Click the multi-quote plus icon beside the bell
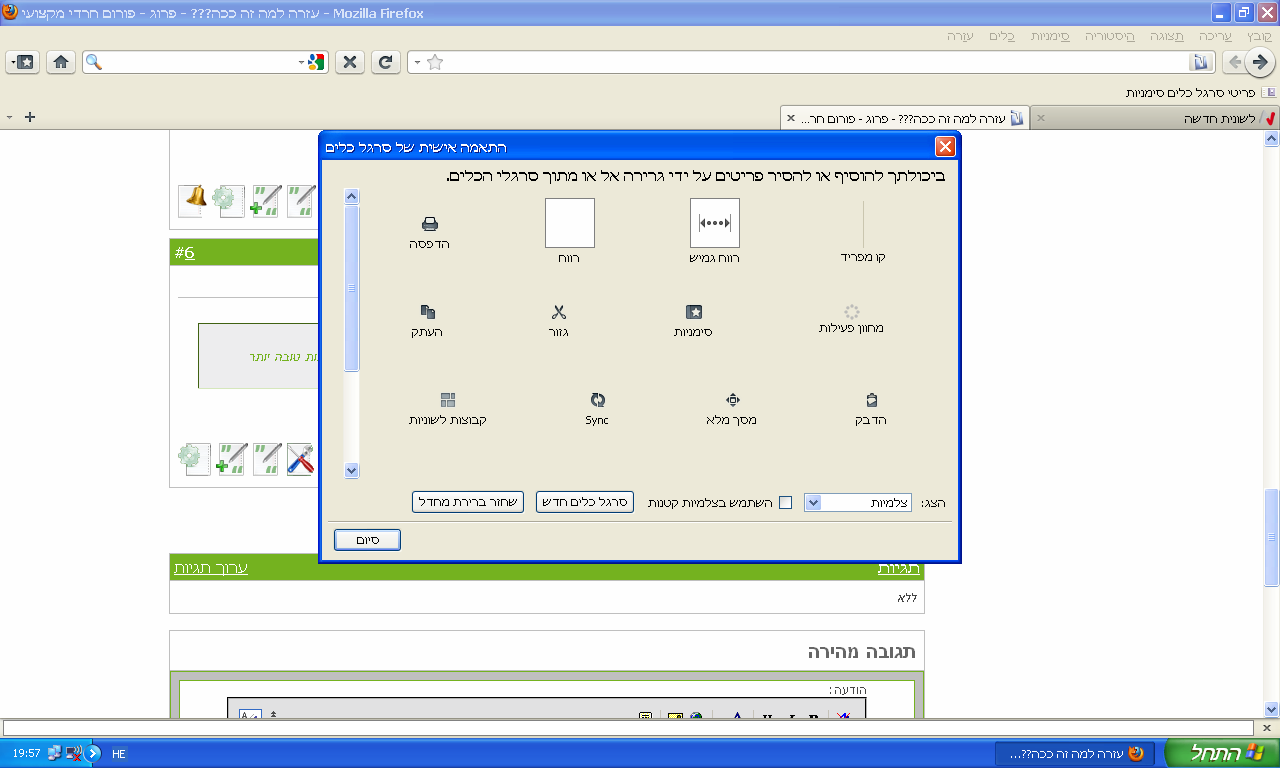This screenshot has height=768, width=1280. coord(265,200)
